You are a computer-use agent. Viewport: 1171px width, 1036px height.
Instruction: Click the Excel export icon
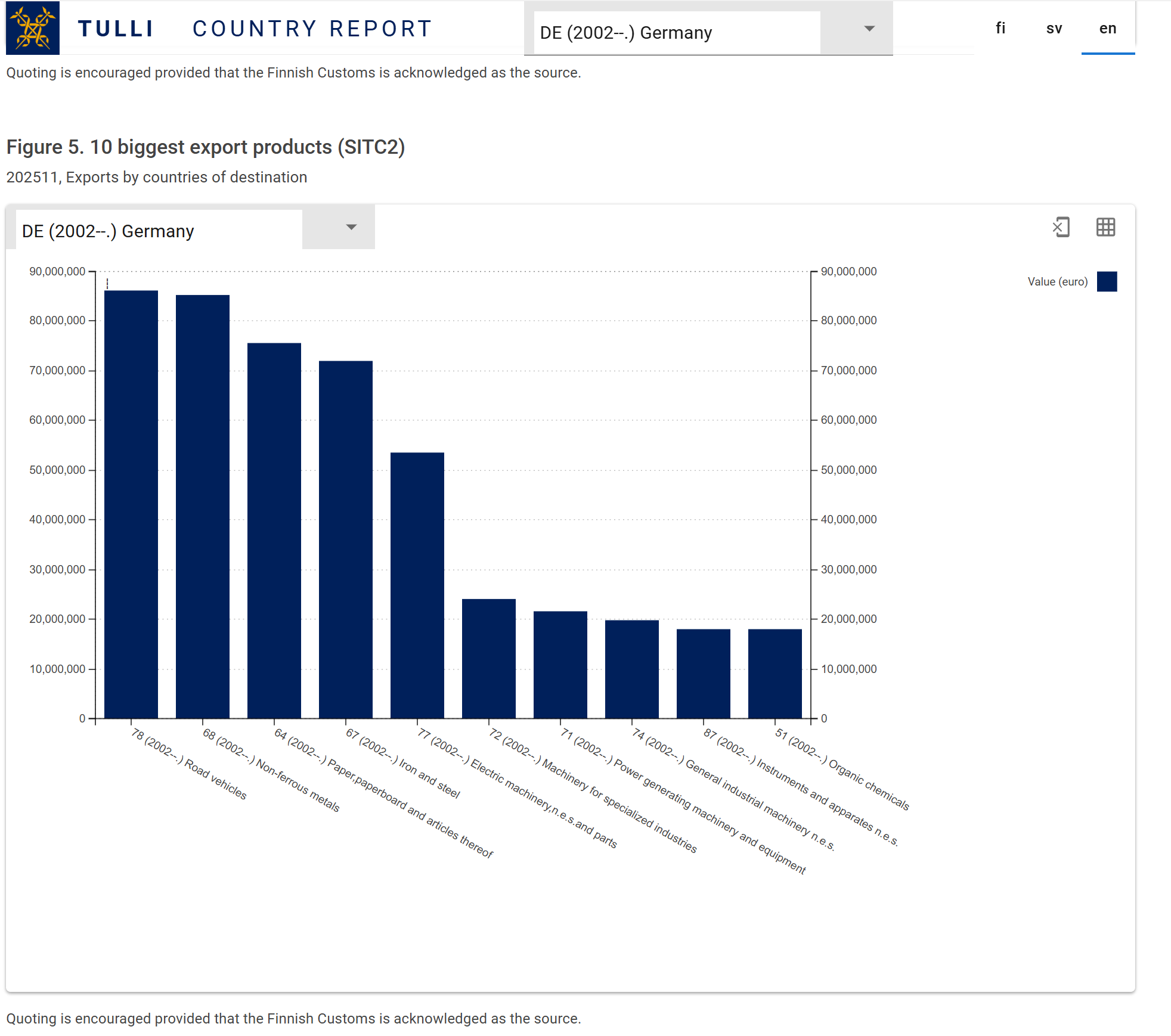(x=1061, y=227)
